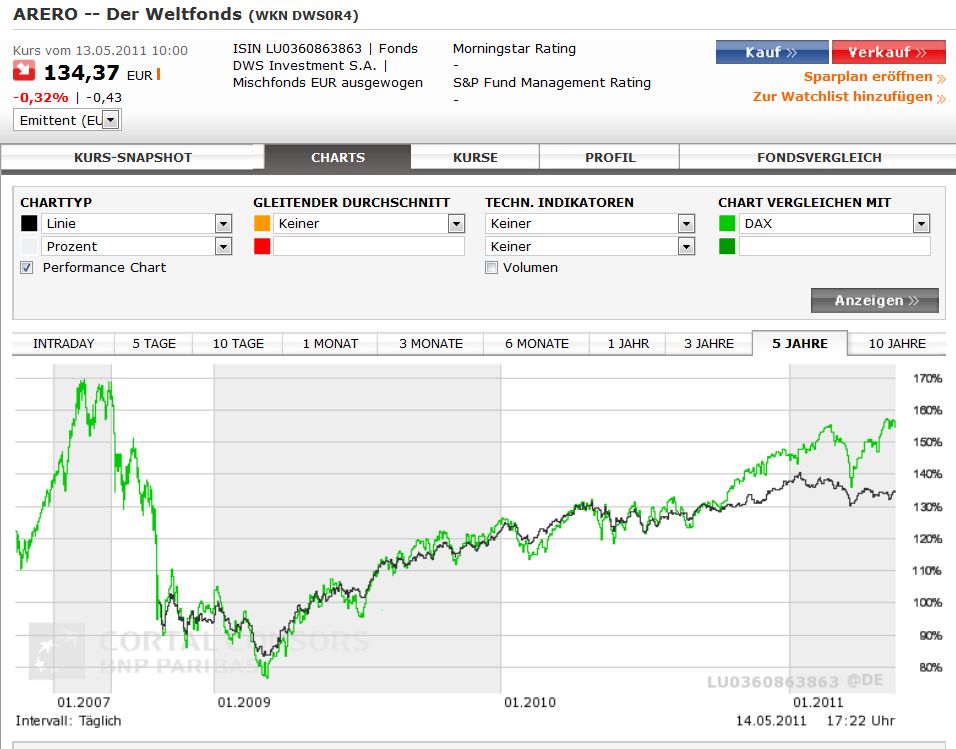Click the 01.2011 axis label on chart
Viewport: 956px width, 749px height.
[818, 702]
